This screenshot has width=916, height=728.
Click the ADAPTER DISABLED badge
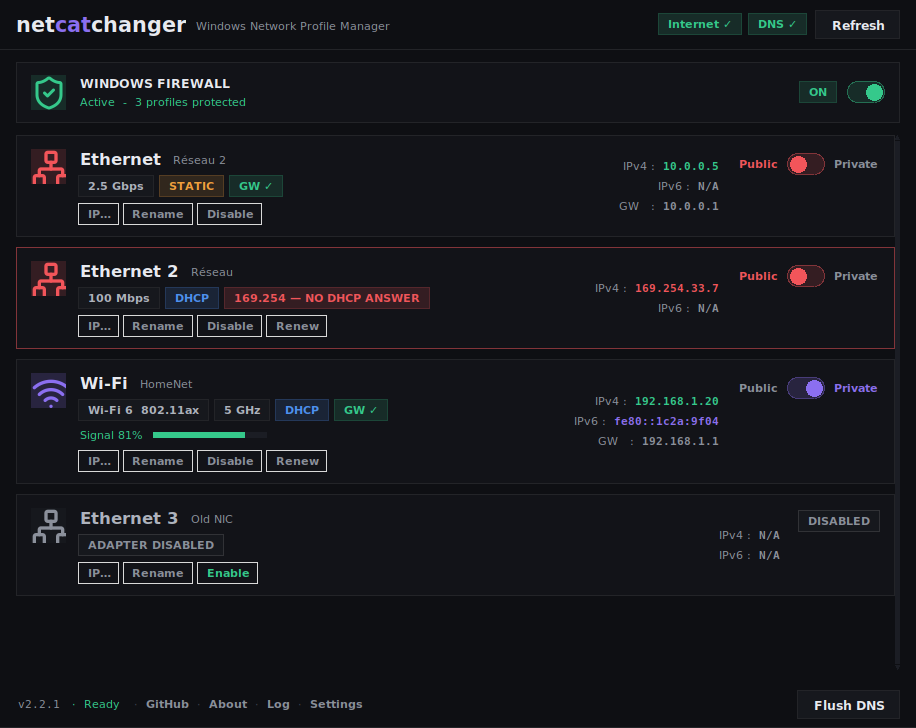(151, 545)
